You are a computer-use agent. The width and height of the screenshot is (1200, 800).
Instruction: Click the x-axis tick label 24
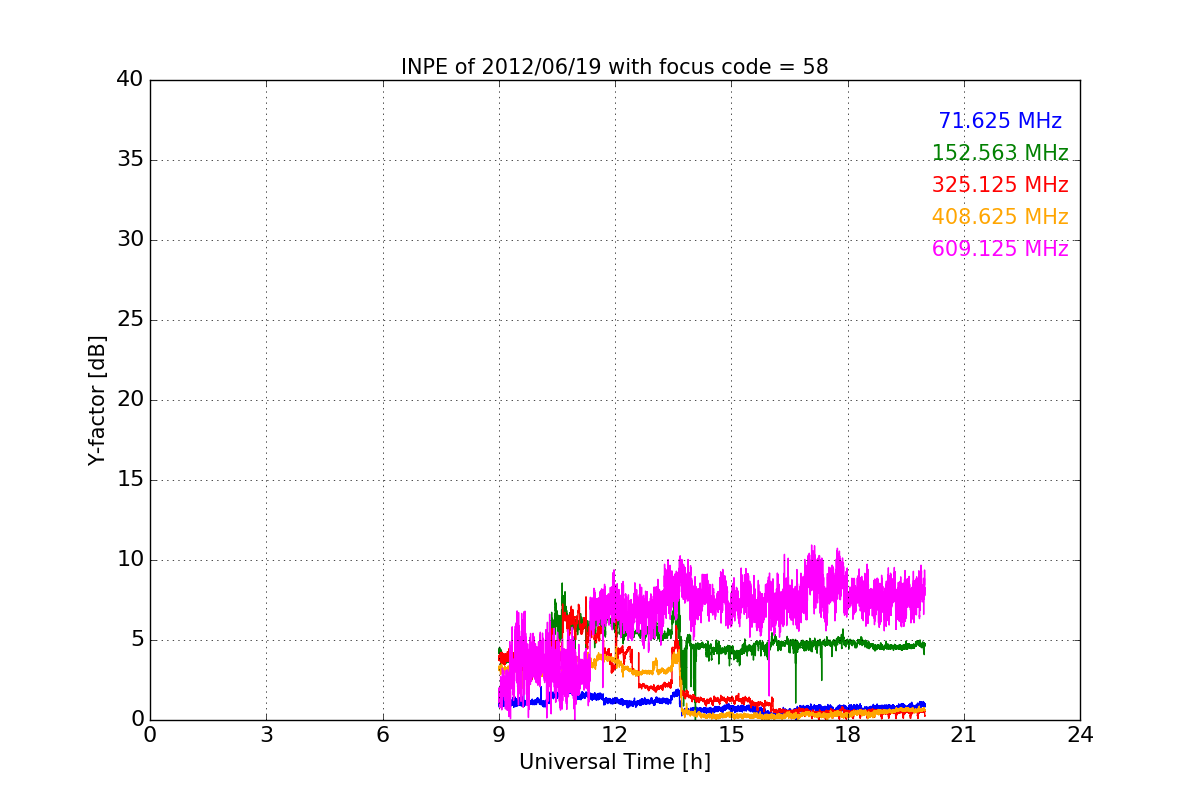tap(1080, 735)
